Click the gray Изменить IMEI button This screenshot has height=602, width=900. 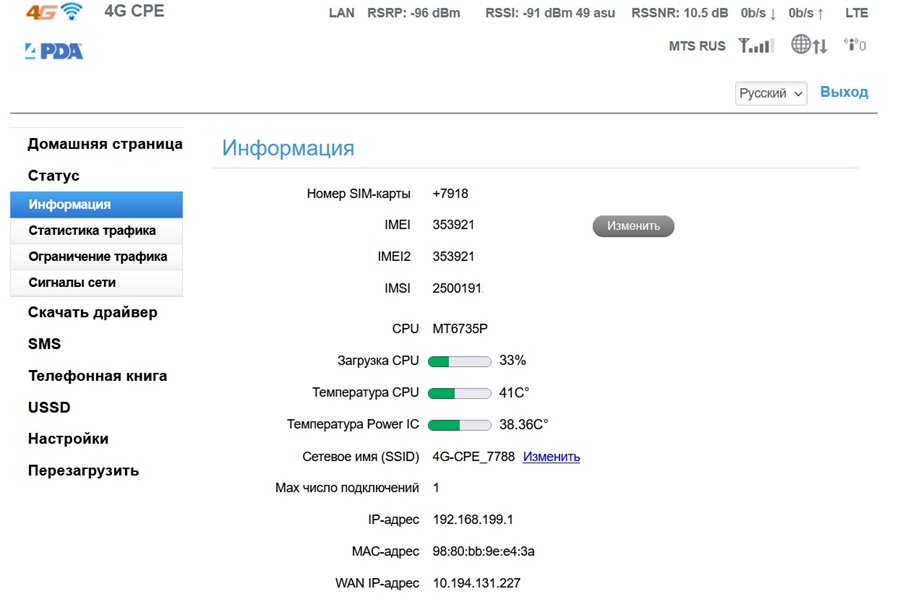pyautogui.click(x=633, y=226)
